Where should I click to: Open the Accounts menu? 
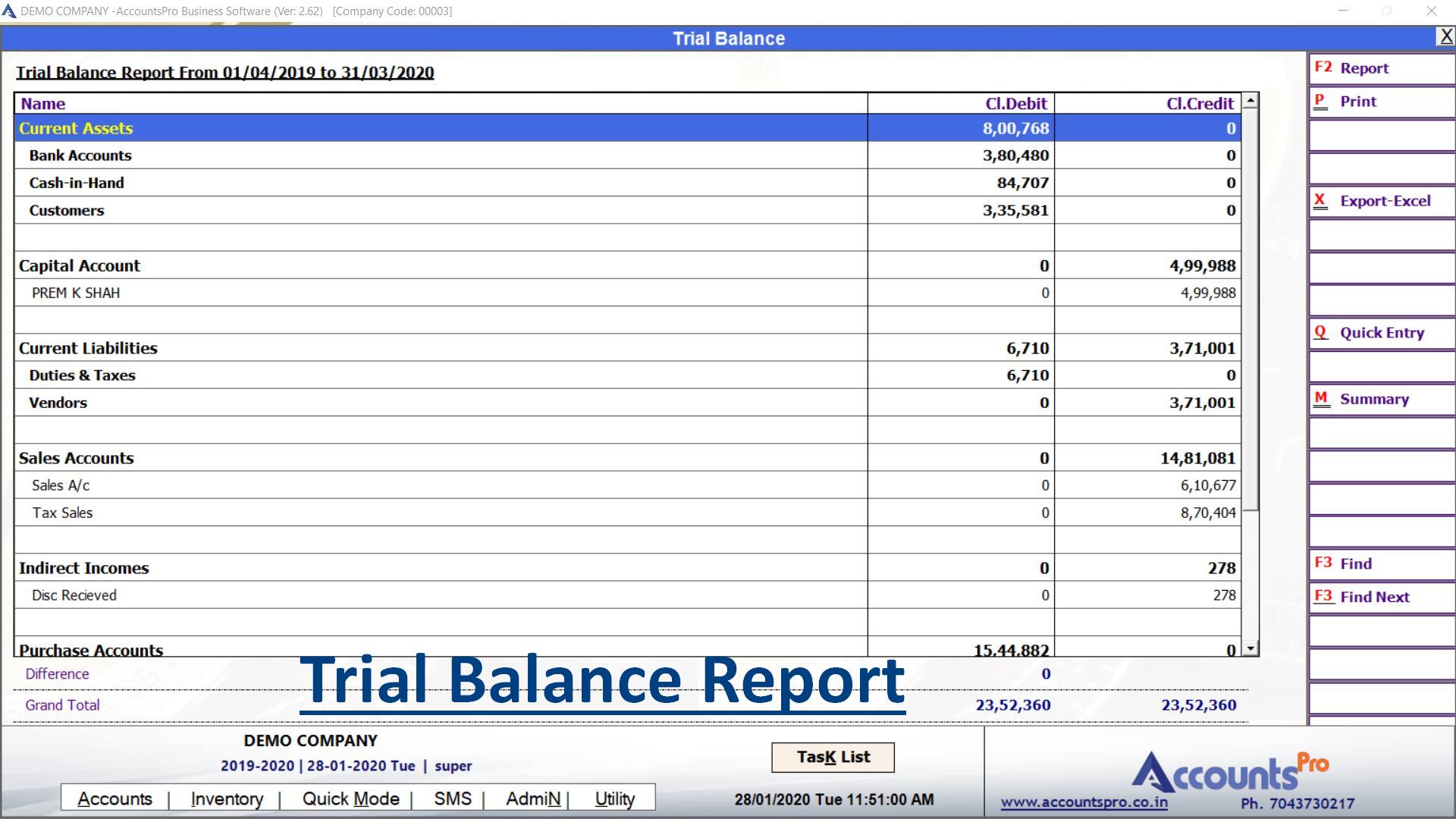115,799
